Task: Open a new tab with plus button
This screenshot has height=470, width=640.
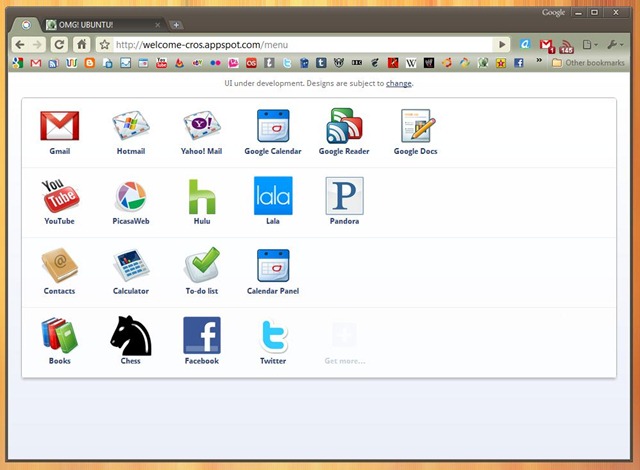Action: [176, 25]
